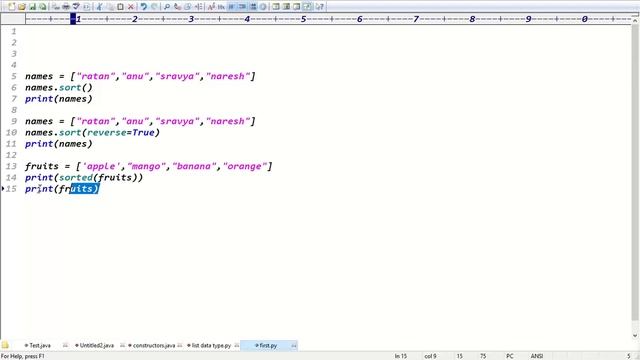Click 'ln 15' in the status bar
This screenshot has width=640, height=360.
(x=400, y=356)
